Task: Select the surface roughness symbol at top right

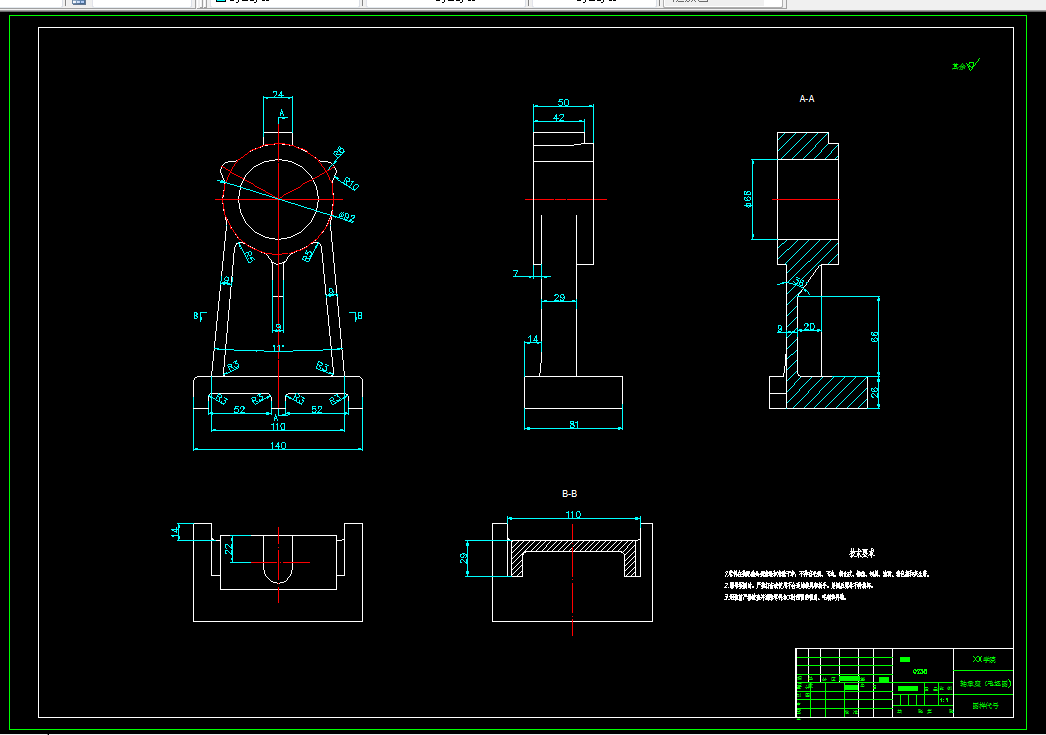Action: tap(965, 65)
